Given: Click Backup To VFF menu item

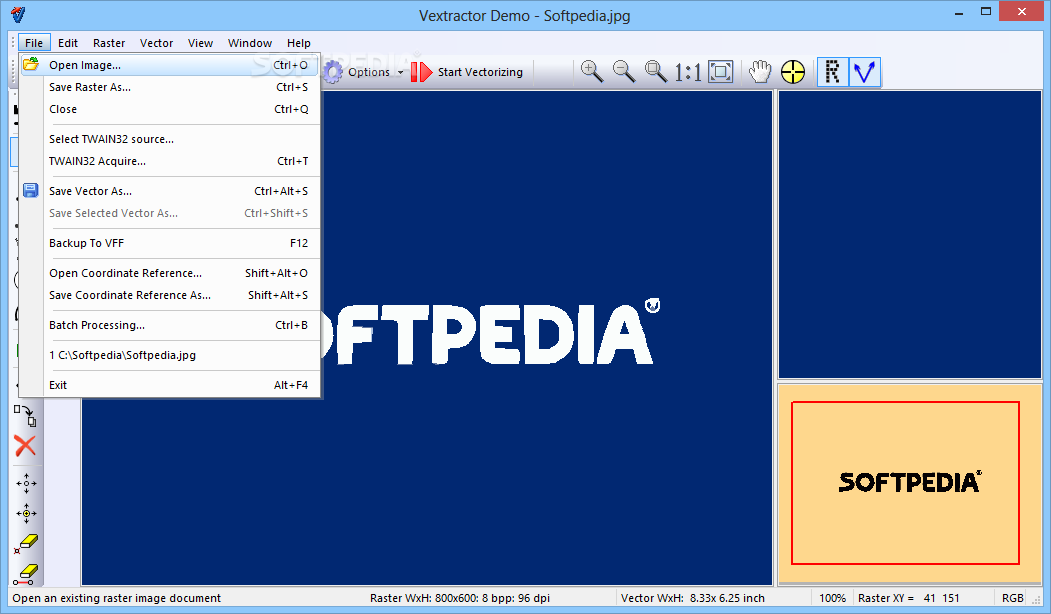Looking at the screenshot, I should [x=170, y=243].
